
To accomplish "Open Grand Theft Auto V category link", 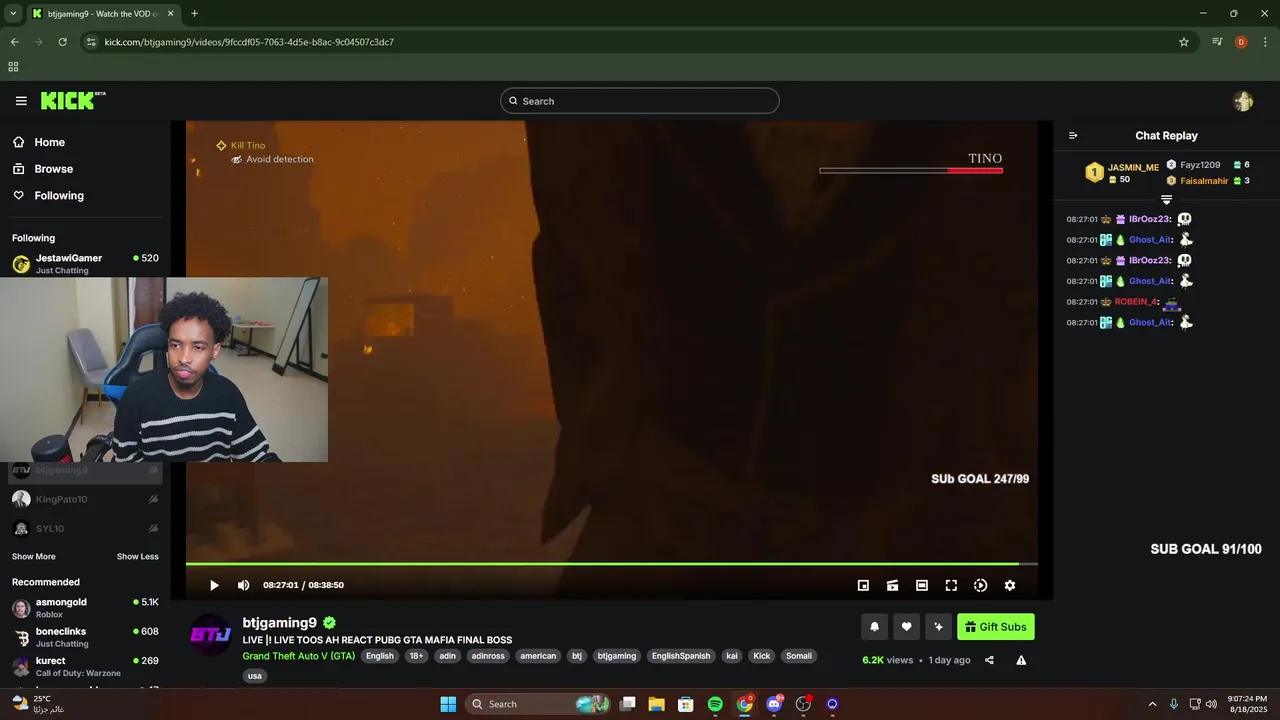I will click(x=298, y=656).
